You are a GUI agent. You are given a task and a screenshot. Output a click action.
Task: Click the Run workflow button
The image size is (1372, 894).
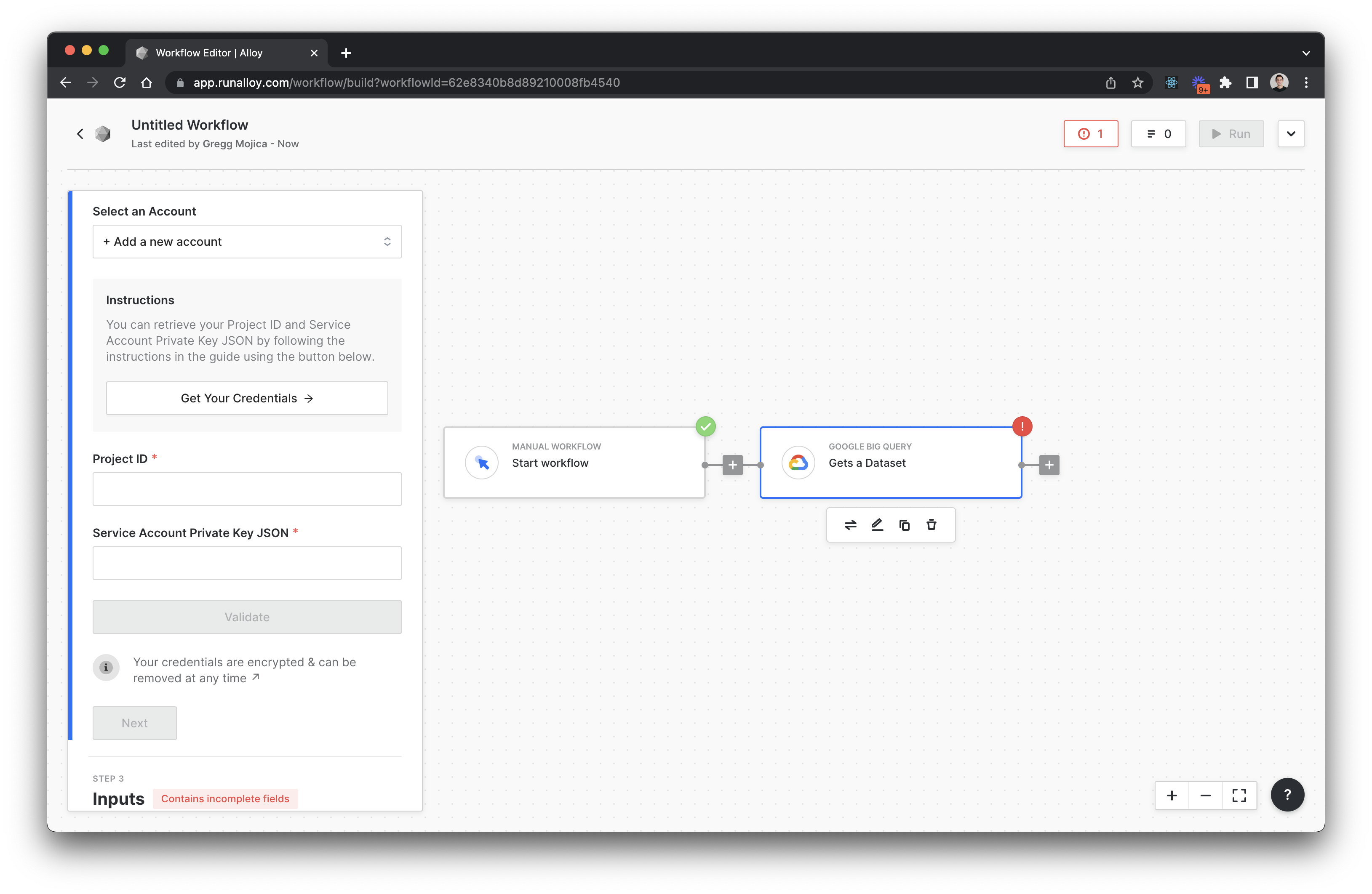coord(1231,134)
